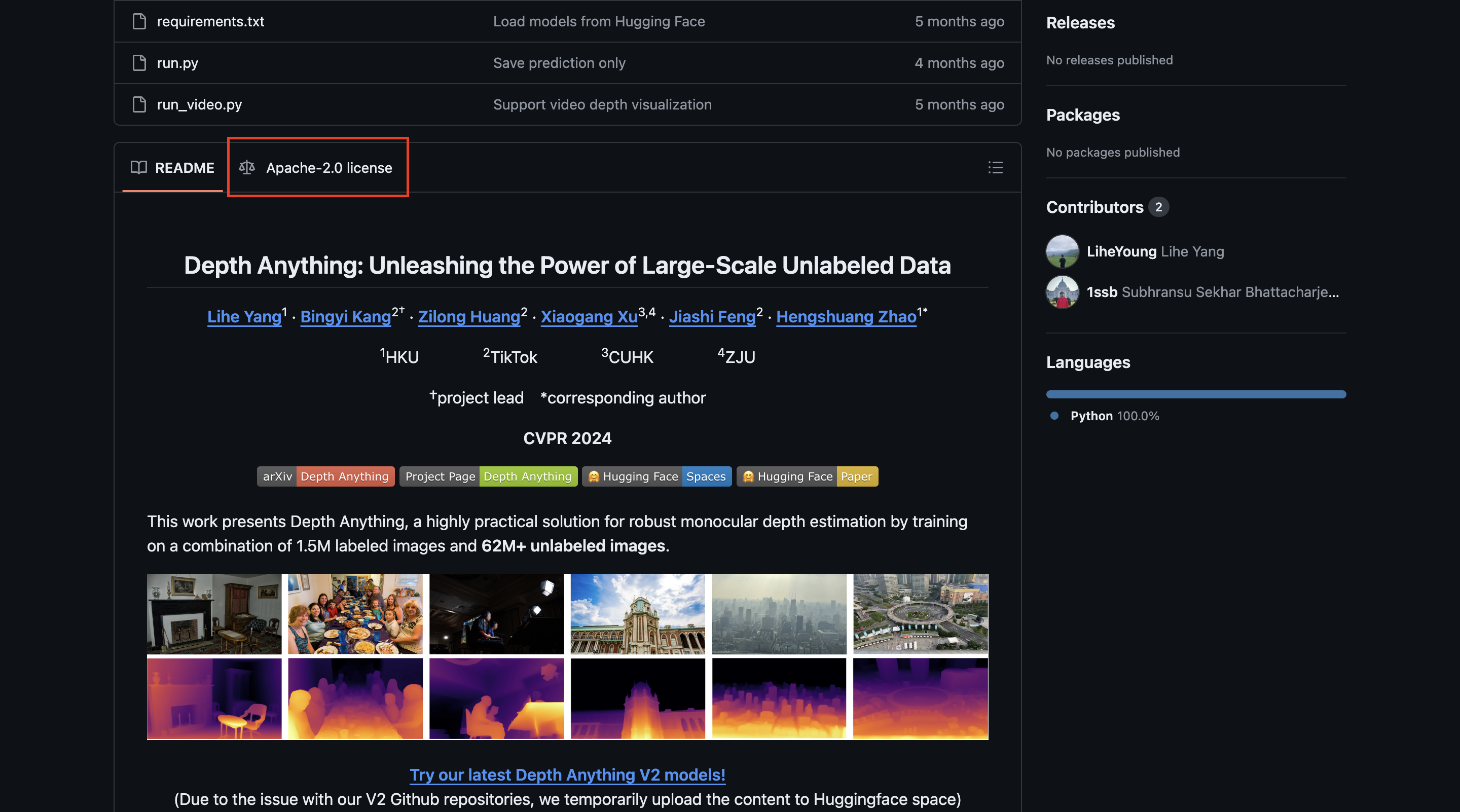Click the palace under blue sky photo

point(638,614)
